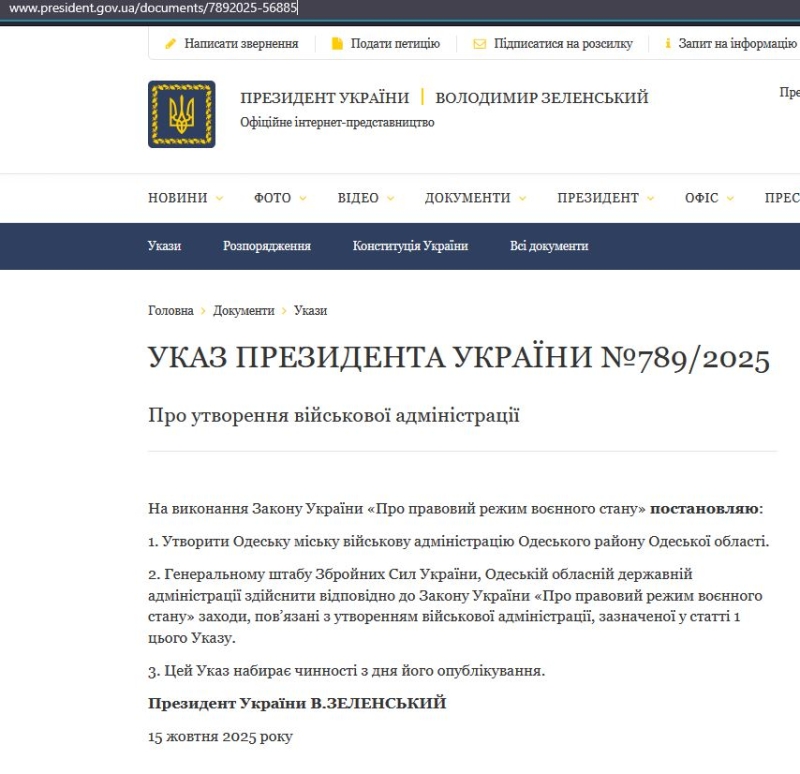The image size is (800, 774).
Task: Switch to the Розпорядження tab
Action: tap(266, 246)
